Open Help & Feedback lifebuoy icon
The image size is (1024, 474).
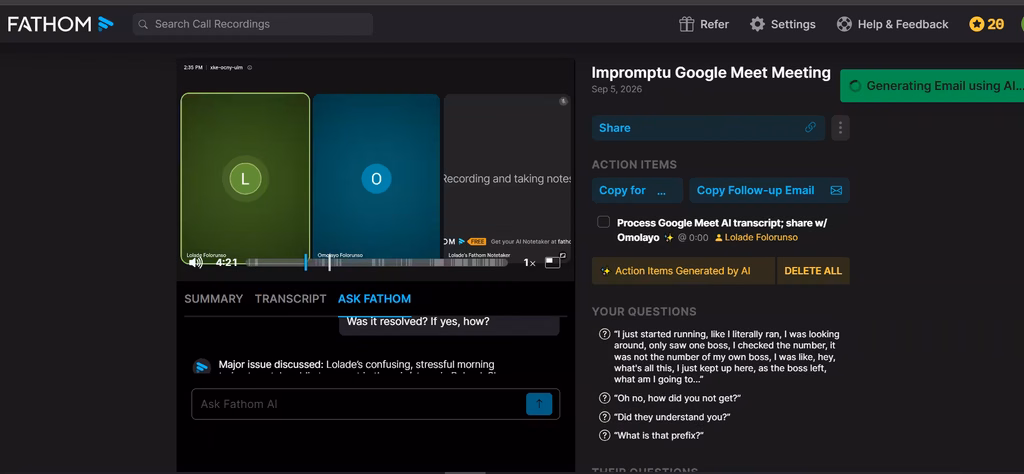(x=844, y=24)
